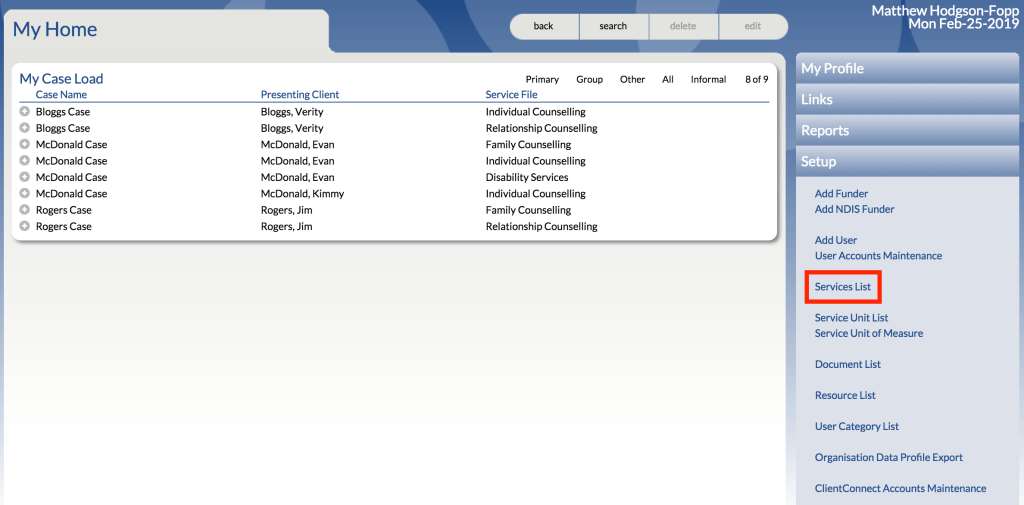Open the Reports sidebar panel
Screen dimensions: 1024x505
908,130
